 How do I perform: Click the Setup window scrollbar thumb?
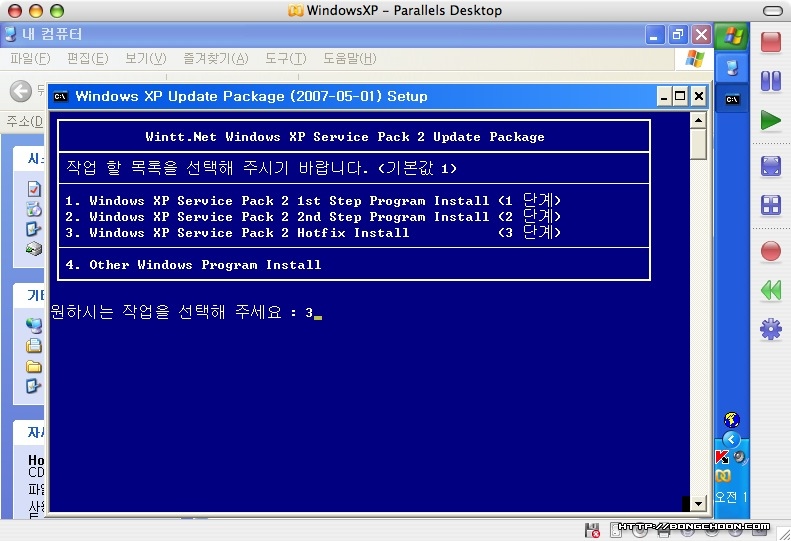pos(698,144)
